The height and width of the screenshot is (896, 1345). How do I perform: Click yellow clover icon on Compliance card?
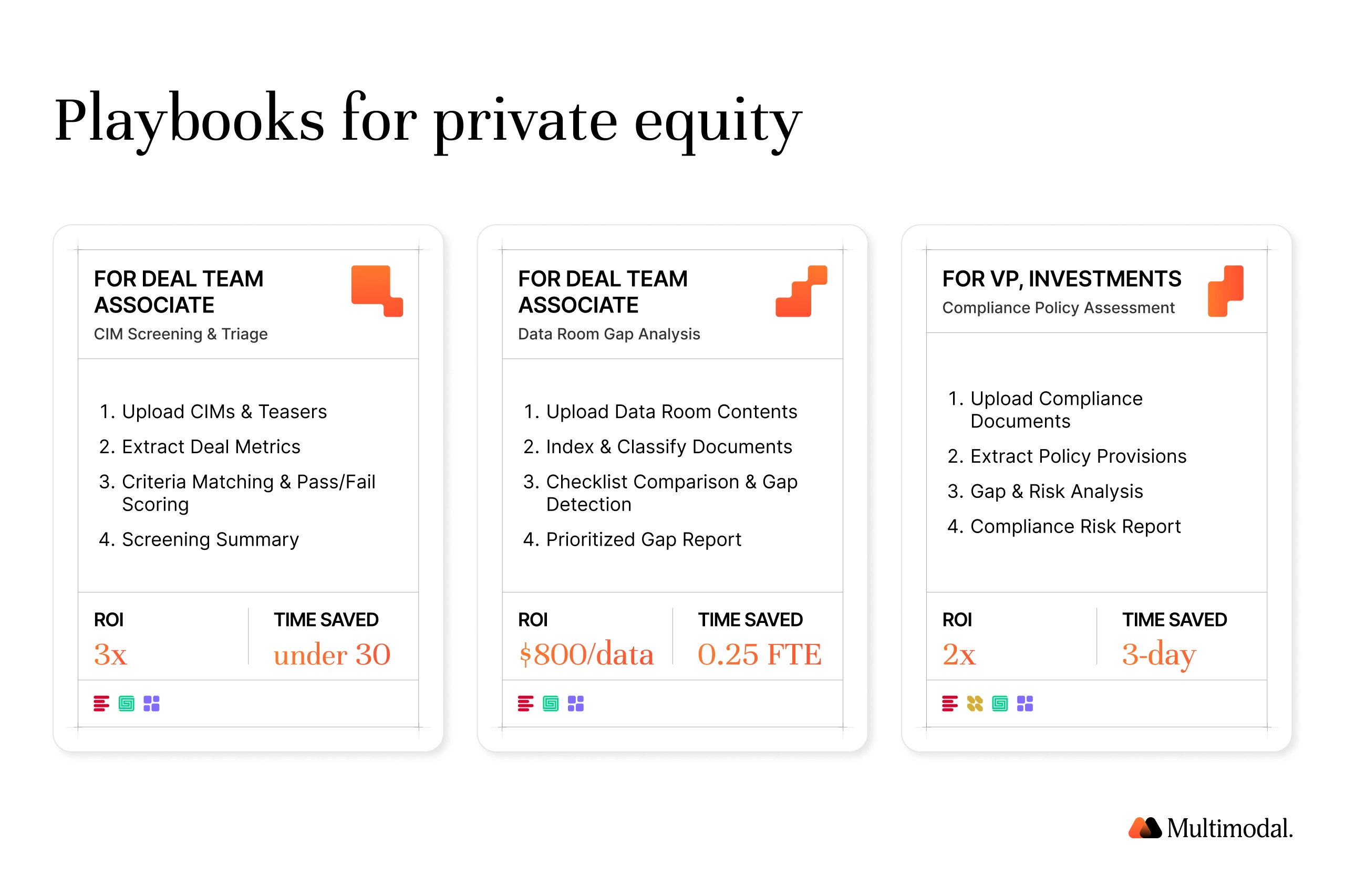pyautogui.click(x=975, y=703)
